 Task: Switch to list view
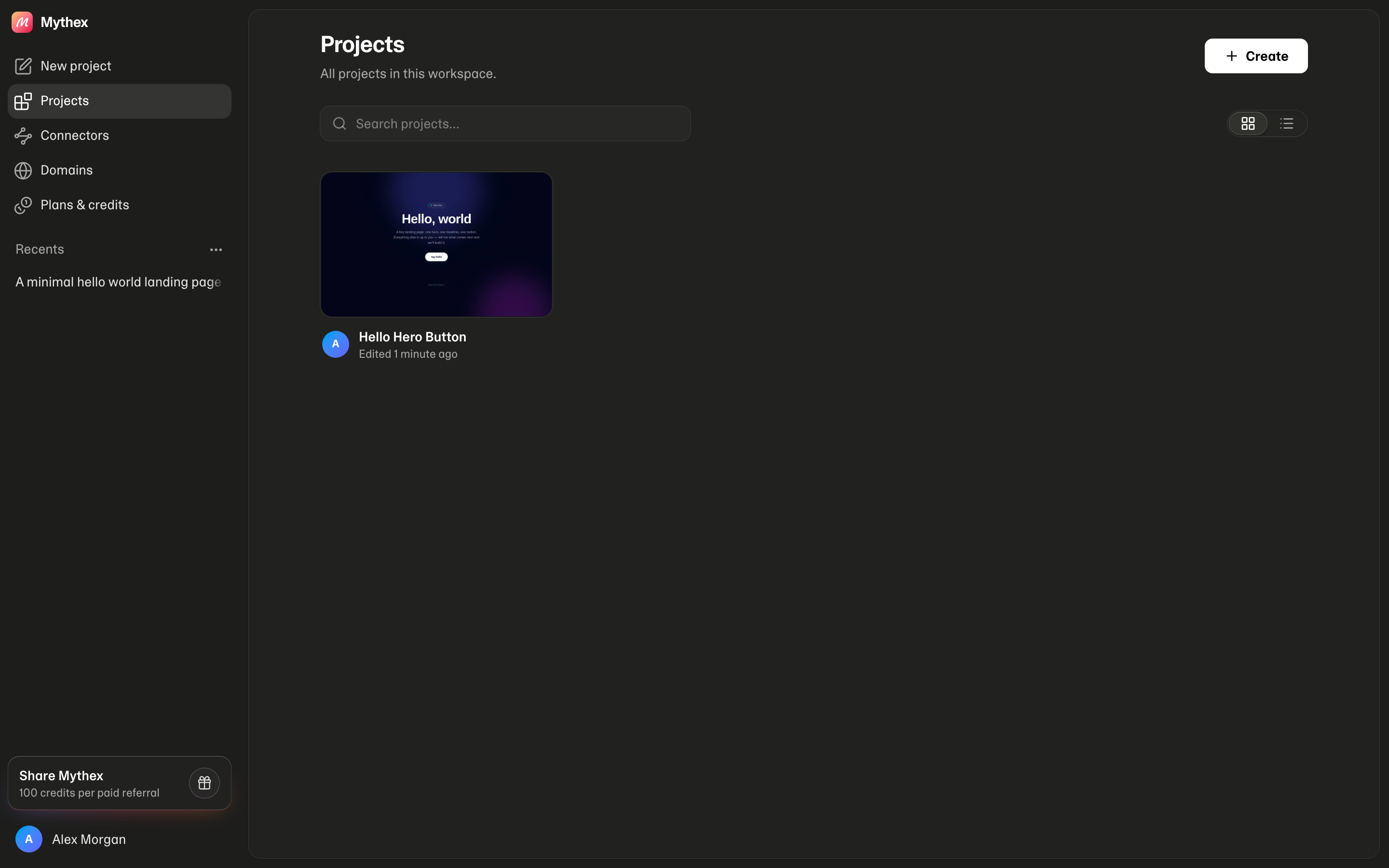(1287, 123)
